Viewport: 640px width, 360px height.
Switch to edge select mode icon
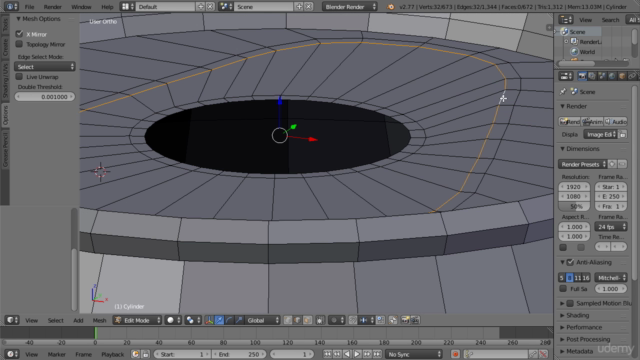point(298,320)
